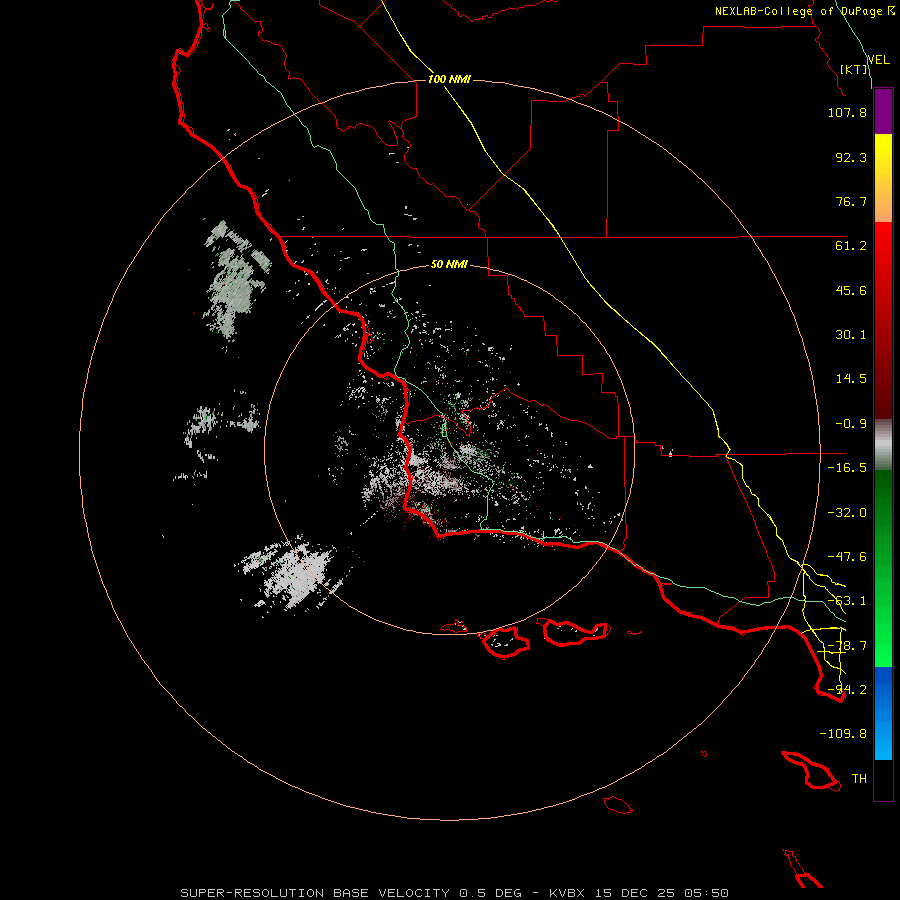900x900 pixels.
Task: Click the blue band of the velocity scale
Action: (x=883, y=713)
